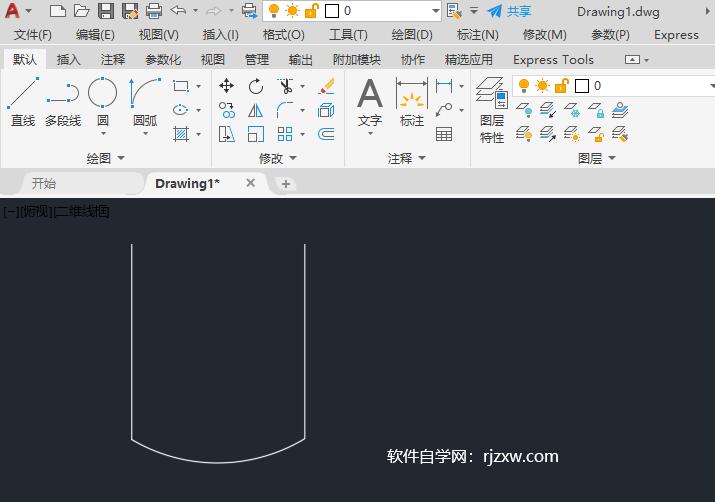Select the Rotate tool icon
The width and height of the screenshot is (715, 502).
(256, 86)
